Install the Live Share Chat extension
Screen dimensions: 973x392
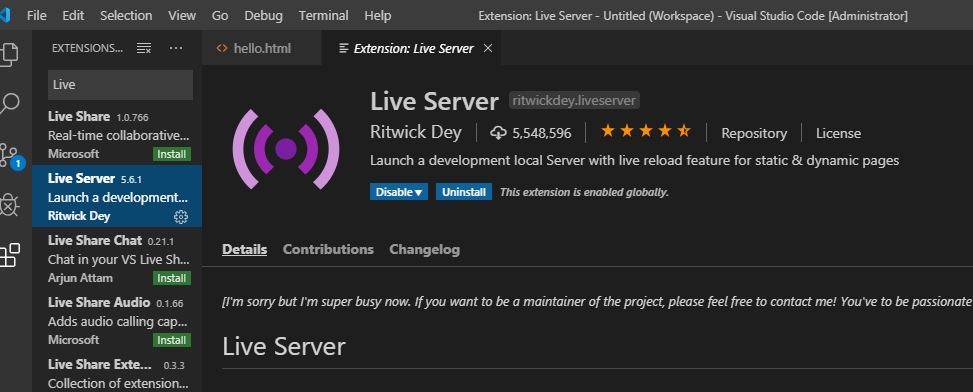pos(172,278)
